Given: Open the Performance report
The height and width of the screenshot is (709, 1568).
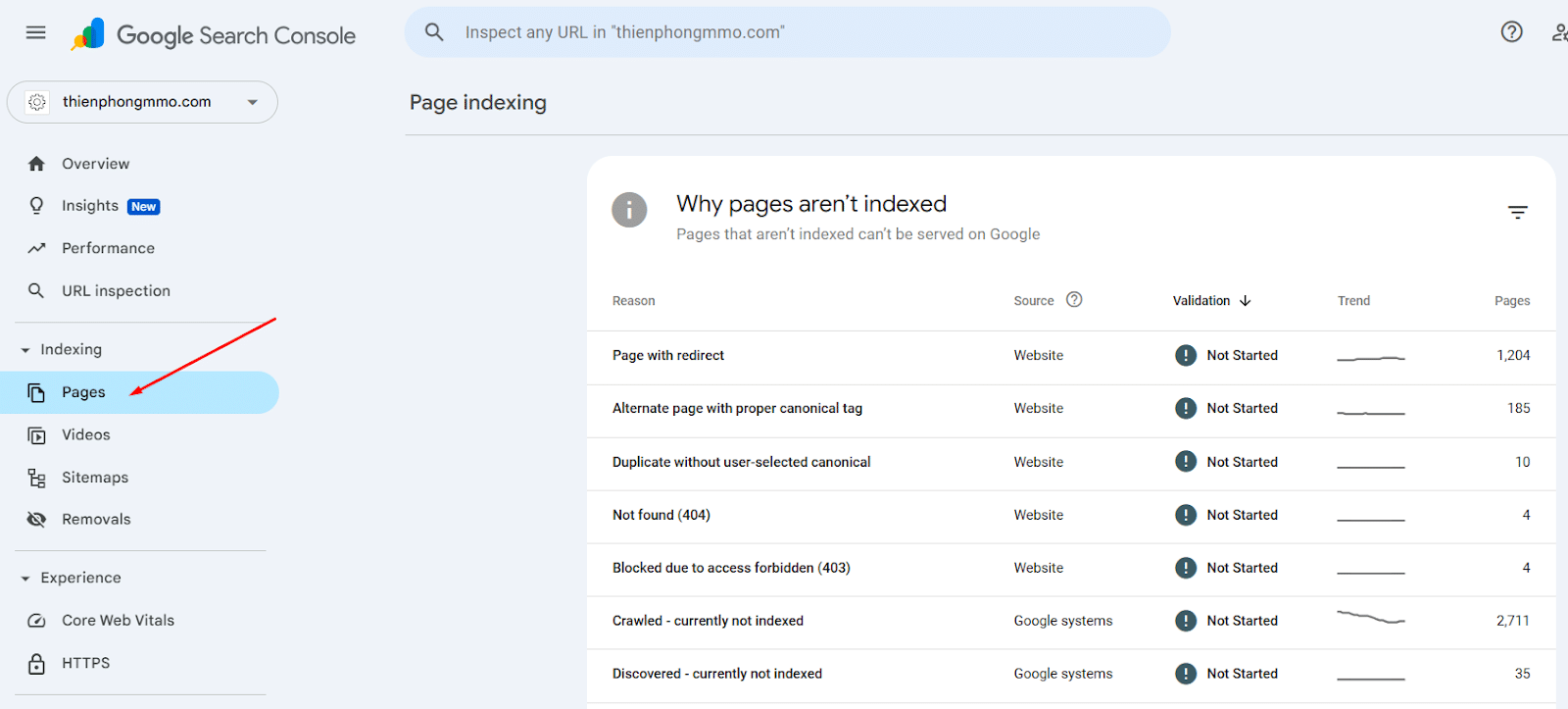Looking at the screenshot, I should coord(108,248).
